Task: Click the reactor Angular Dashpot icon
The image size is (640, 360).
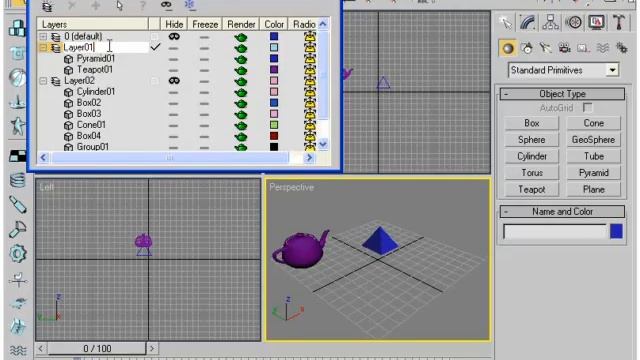Action: pos(17,229)
